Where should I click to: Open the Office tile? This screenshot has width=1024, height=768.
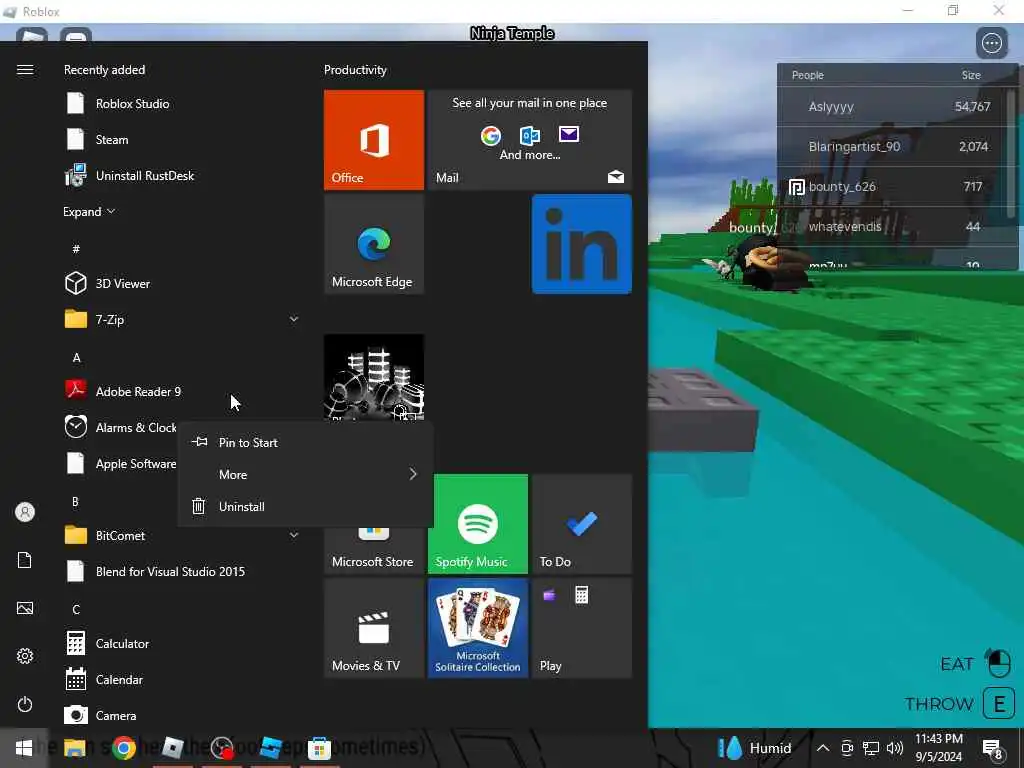[374, 140]
